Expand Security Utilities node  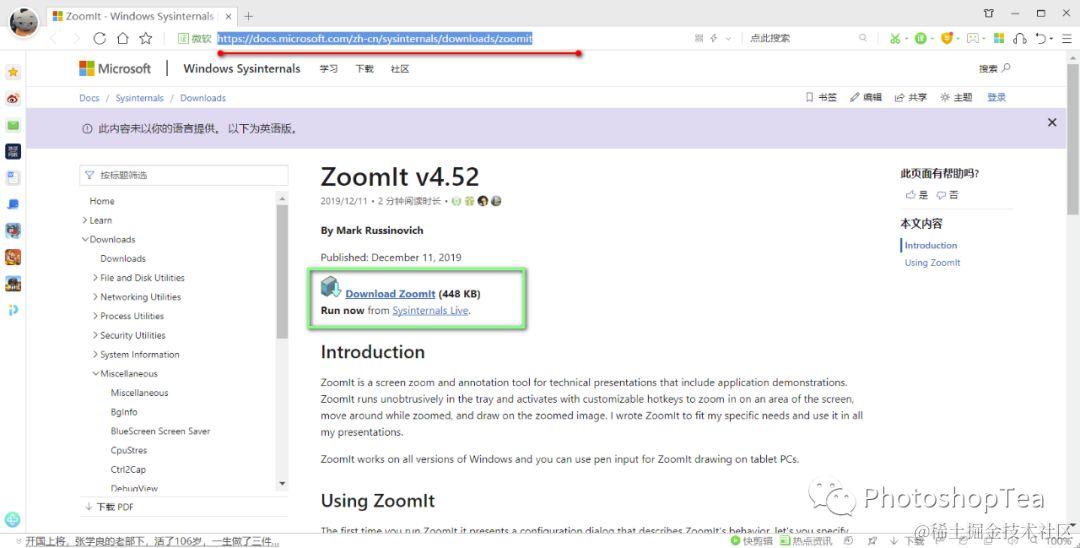pyautogui.click(x=95, y=335)
